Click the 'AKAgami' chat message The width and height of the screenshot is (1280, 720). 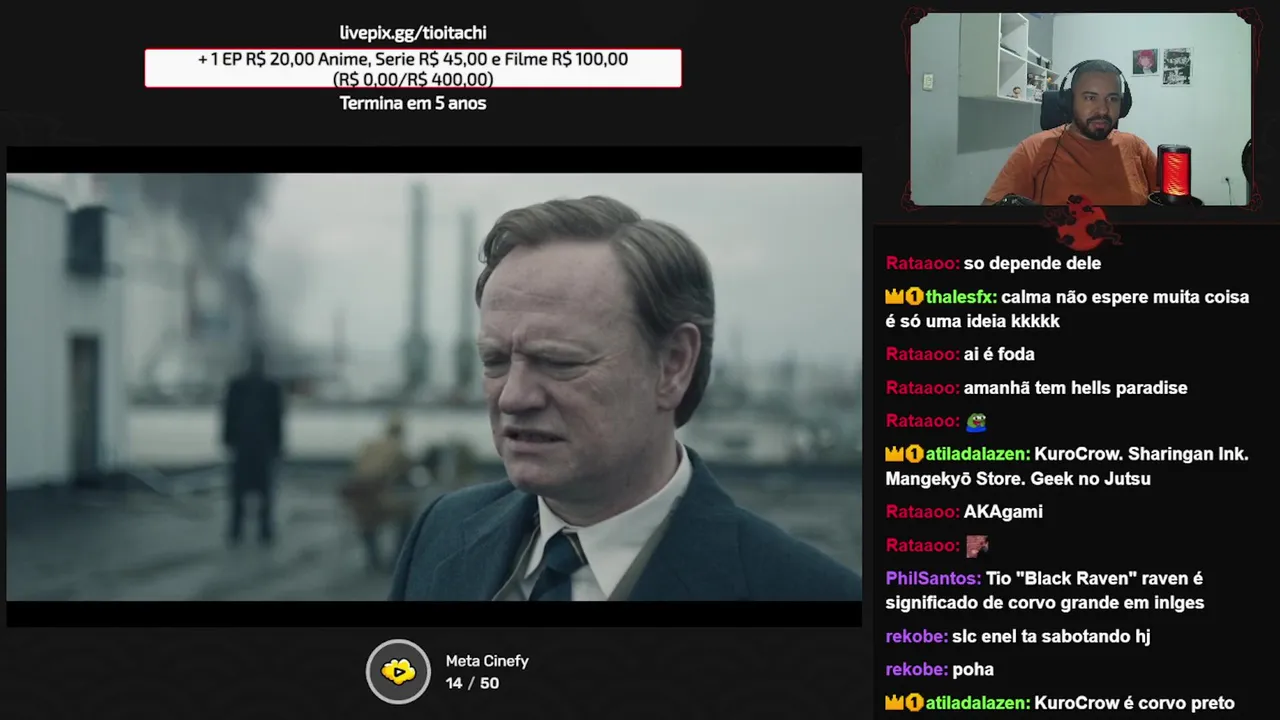click(1003, 512)
